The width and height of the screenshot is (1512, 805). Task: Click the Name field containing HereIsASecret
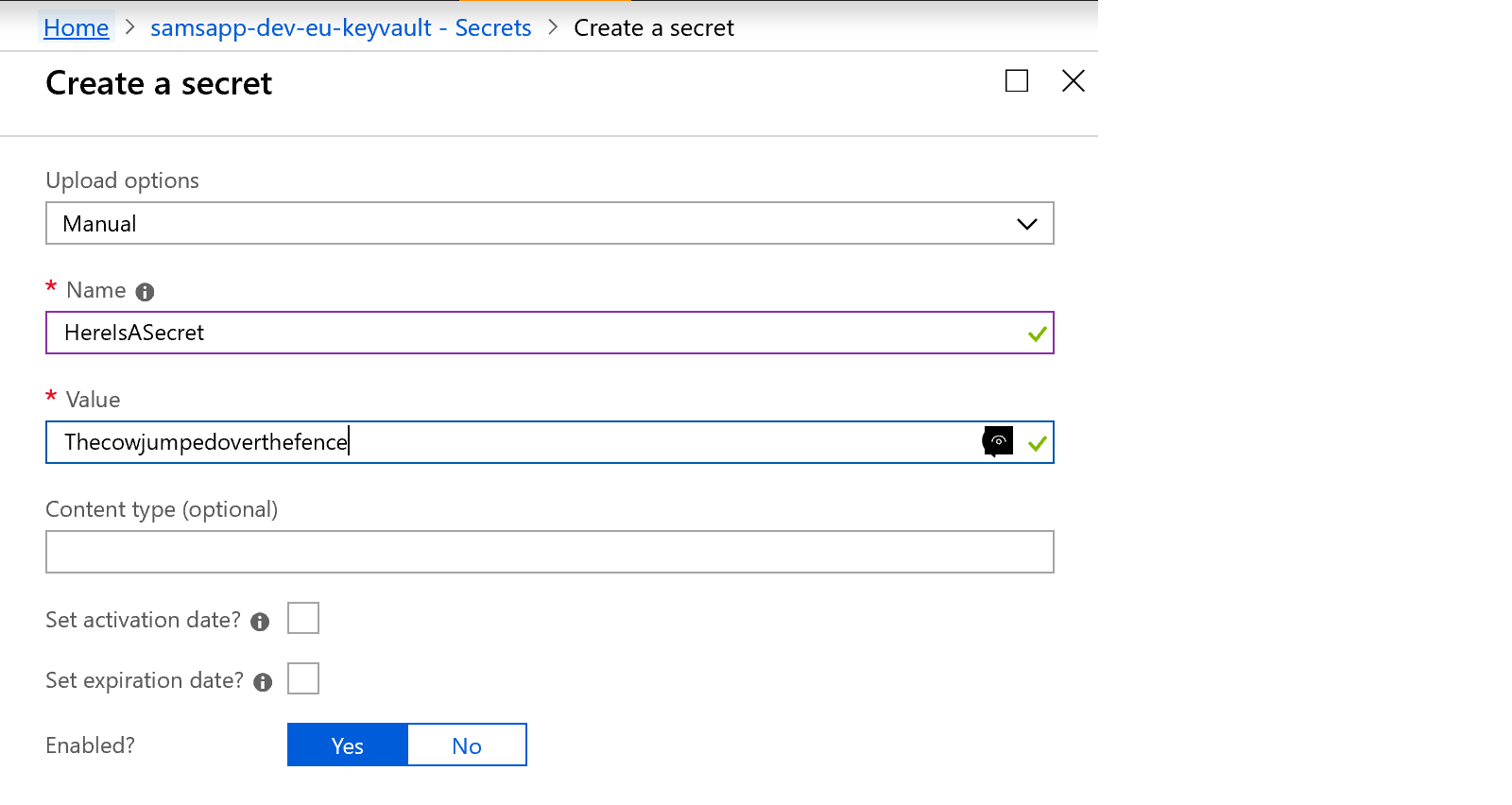tap(529, 334)
